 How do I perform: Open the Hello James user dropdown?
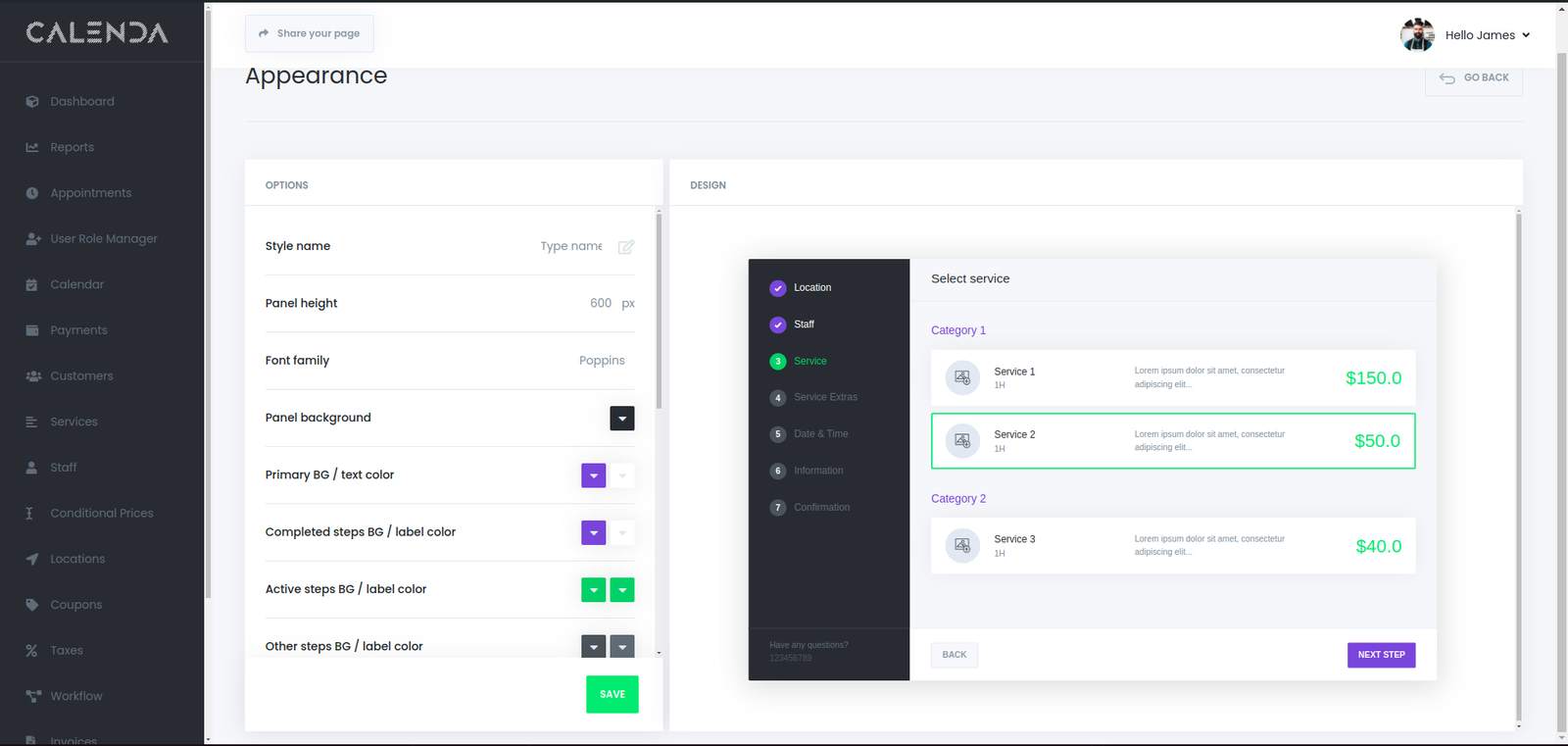[x=1486, y=35]
